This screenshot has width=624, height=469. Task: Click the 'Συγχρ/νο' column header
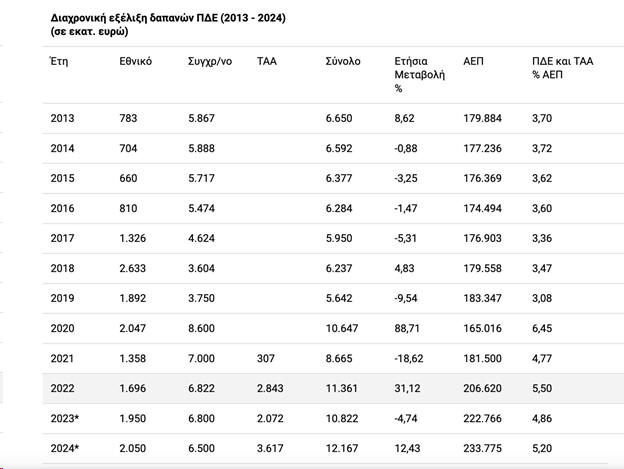[210, 62]
